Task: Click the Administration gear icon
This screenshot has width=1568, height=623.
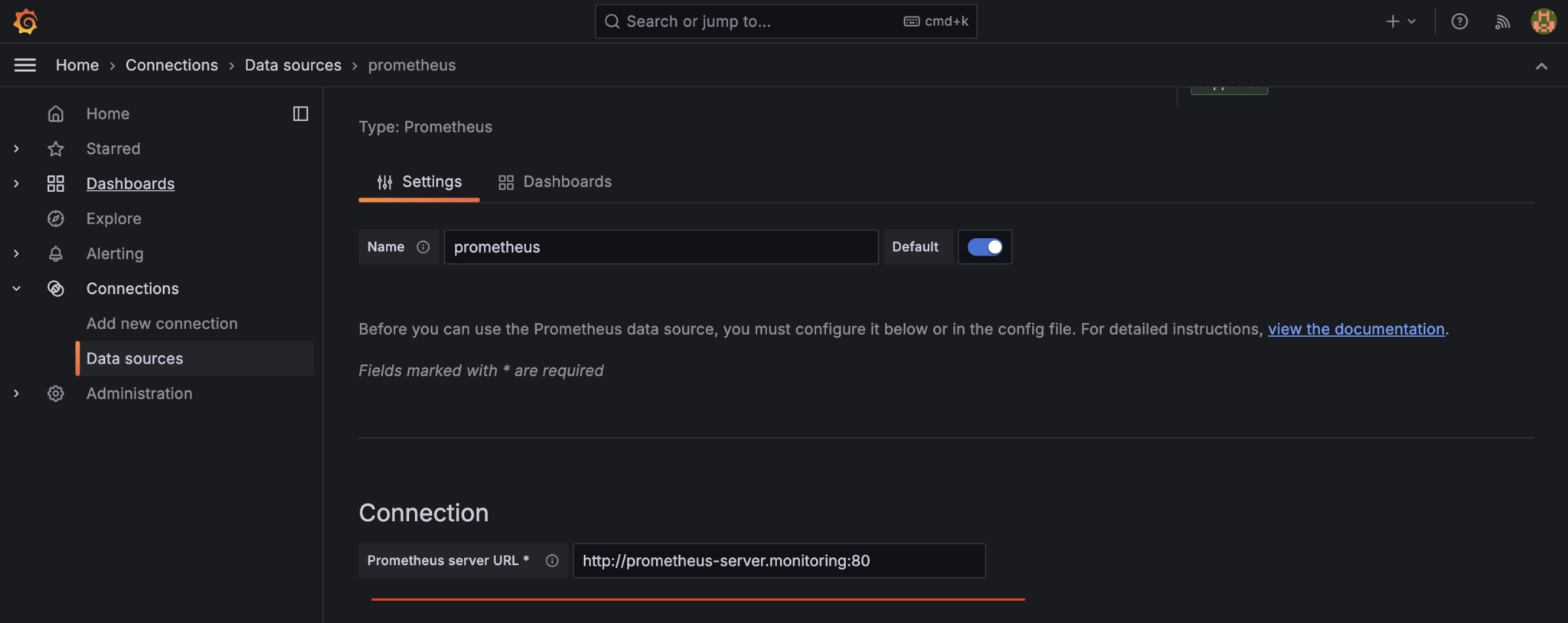Action: tap(56, 393)
